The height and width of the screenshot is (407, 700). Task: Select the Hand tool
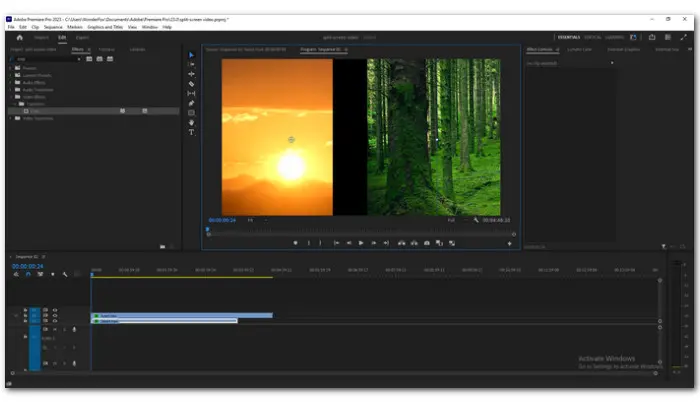pyautogui.click(x=192, y=123)
